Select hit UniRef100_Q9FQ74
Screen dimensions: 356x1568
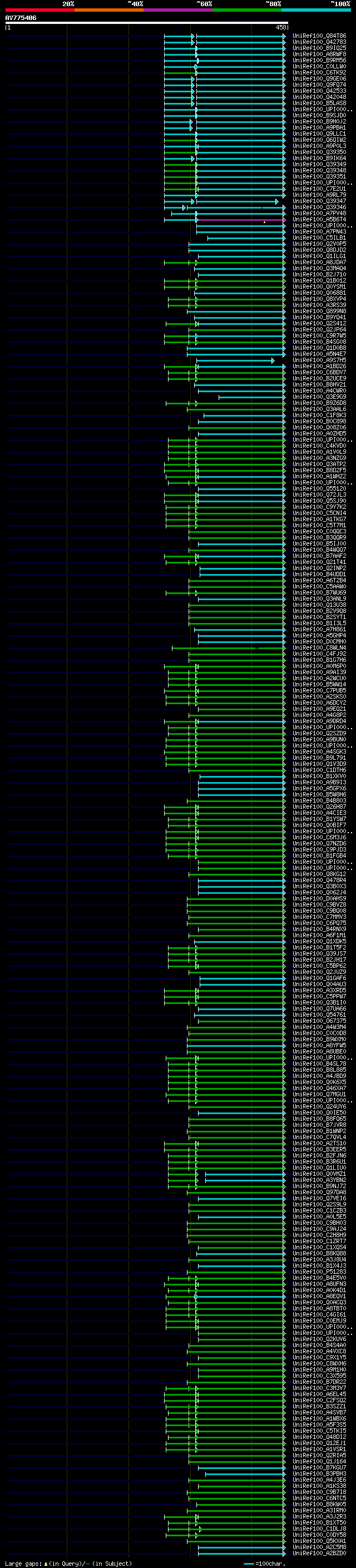coord(319,85)
